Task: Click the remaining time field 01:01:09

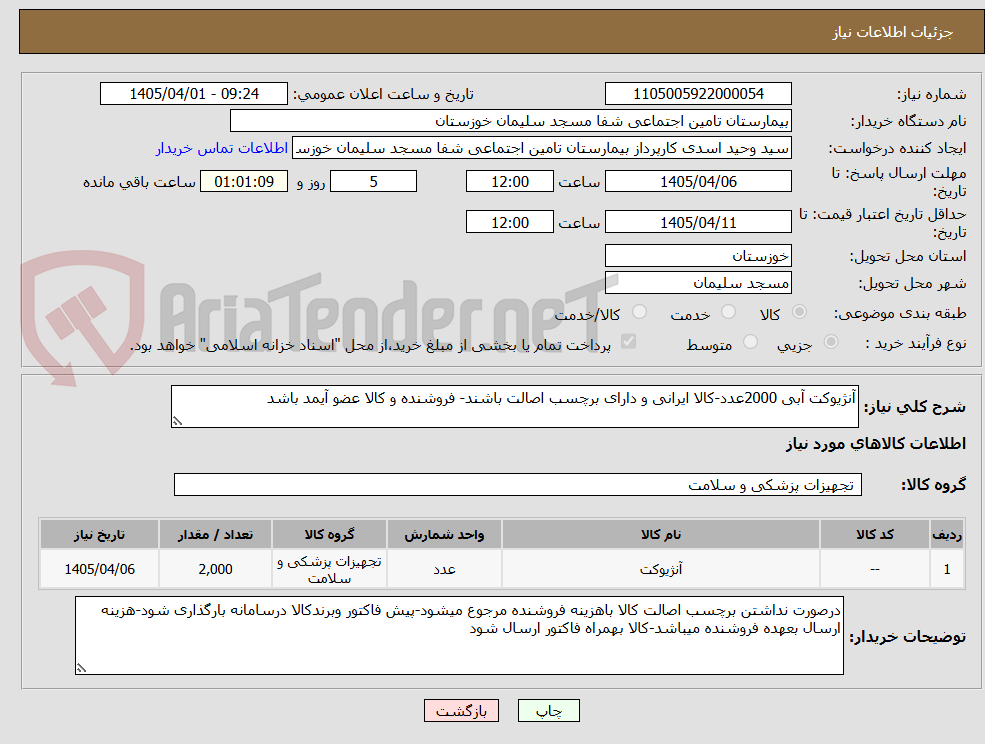Action: point(244,182)
